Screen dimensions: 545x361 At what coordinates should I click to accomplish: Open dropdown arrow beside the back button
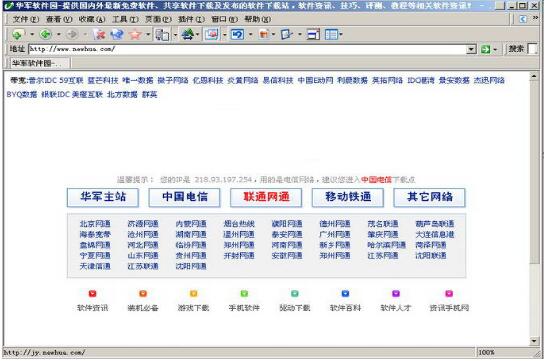coord(58,34)
